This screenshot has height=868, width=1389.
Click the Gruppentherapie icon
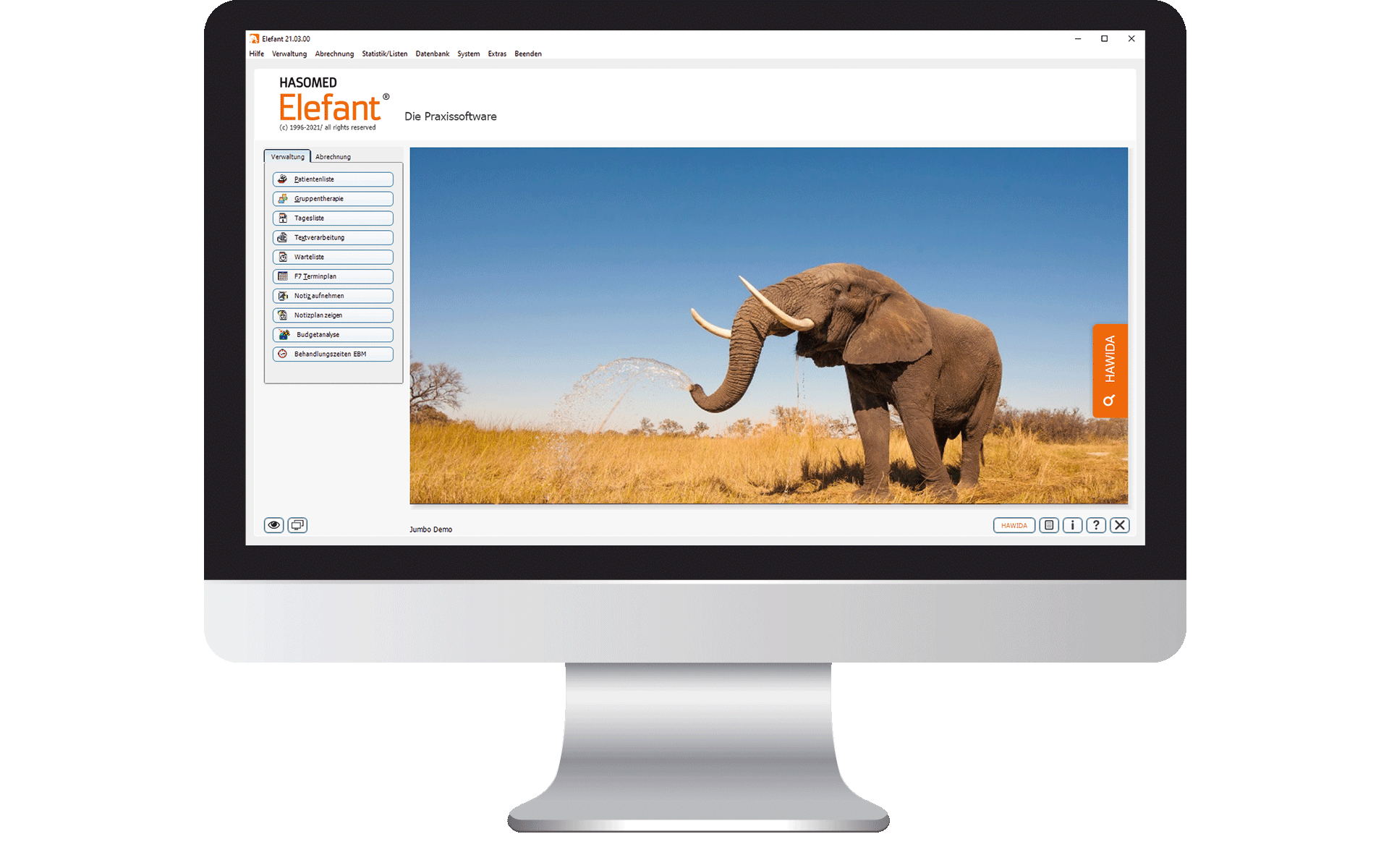(283, 199)
